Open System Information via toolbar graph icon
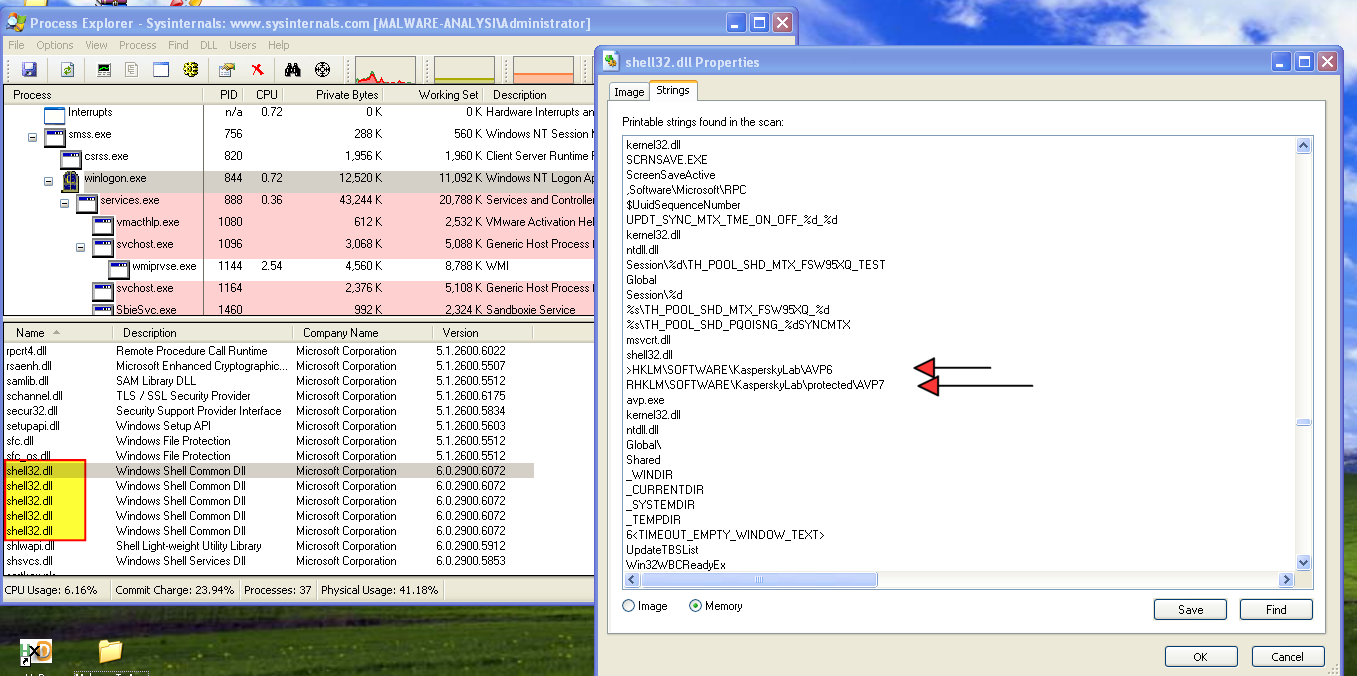1357x676 pixels. [x=104, y=69]
